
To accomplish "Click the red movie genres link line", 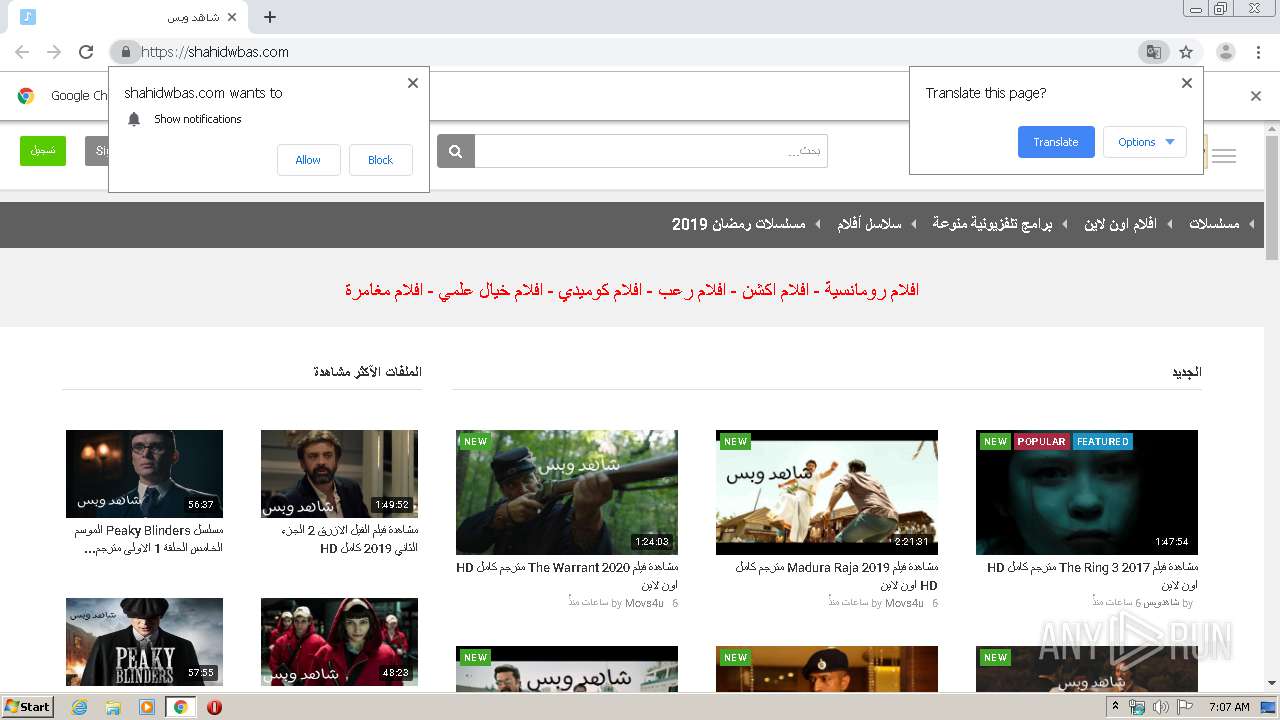I will pos(632,290).
